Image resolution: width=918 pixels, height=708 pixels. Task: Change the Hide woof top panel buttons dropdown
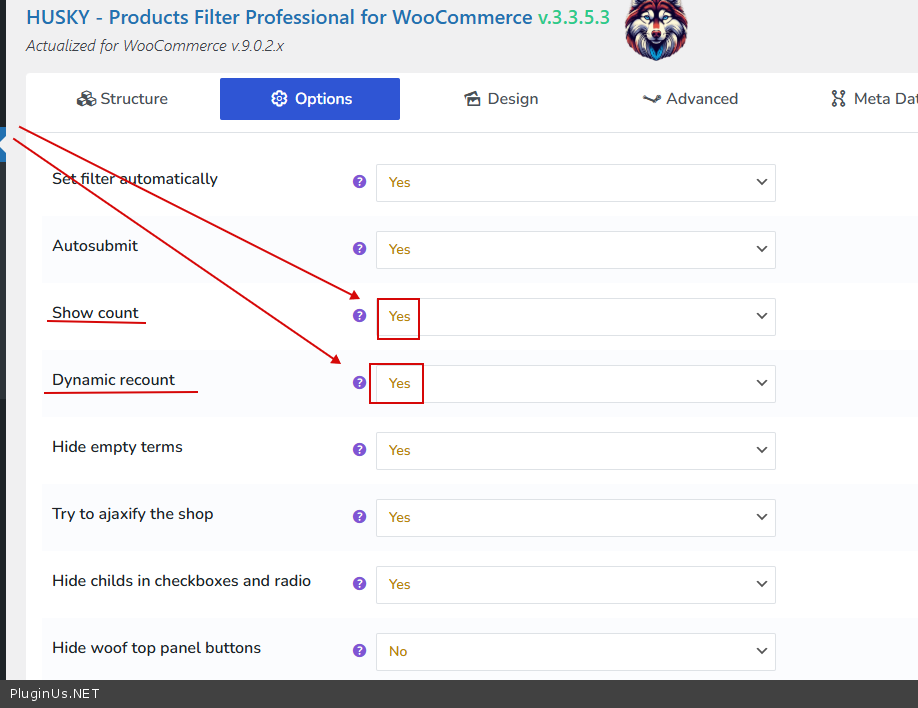(575, 652)
